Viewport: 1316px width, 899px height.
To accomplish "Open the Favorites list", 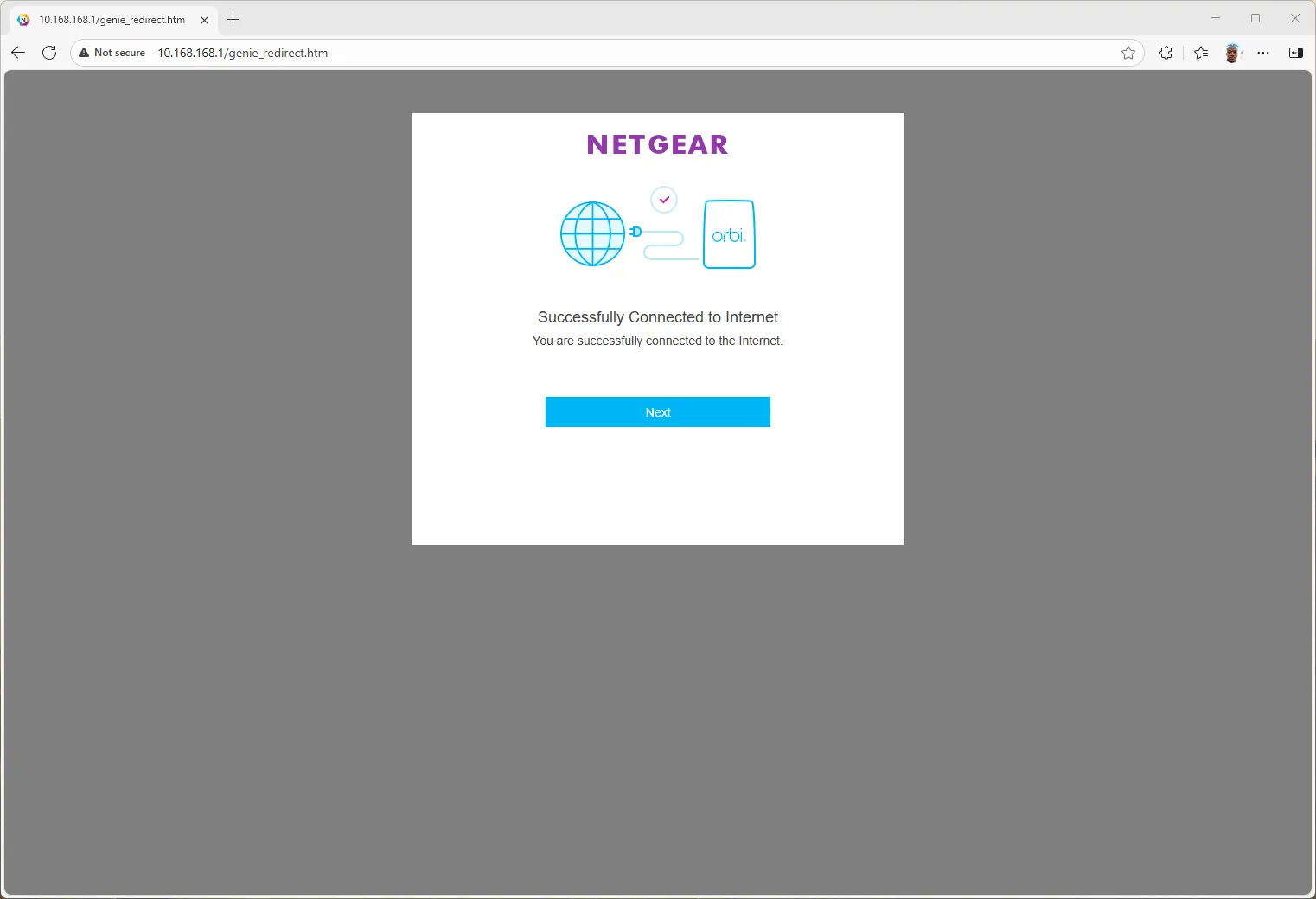I will [x=1201, y=53].
